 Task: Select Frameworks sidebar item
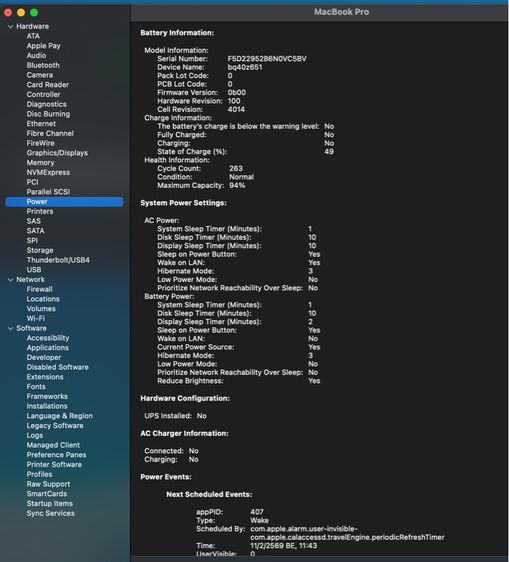[x=47, y=396]
